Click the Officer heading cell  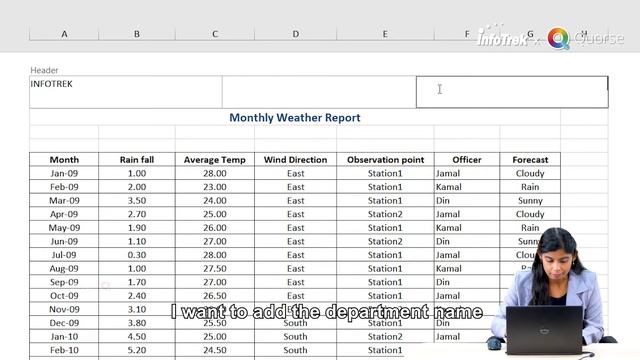point(467,160)
